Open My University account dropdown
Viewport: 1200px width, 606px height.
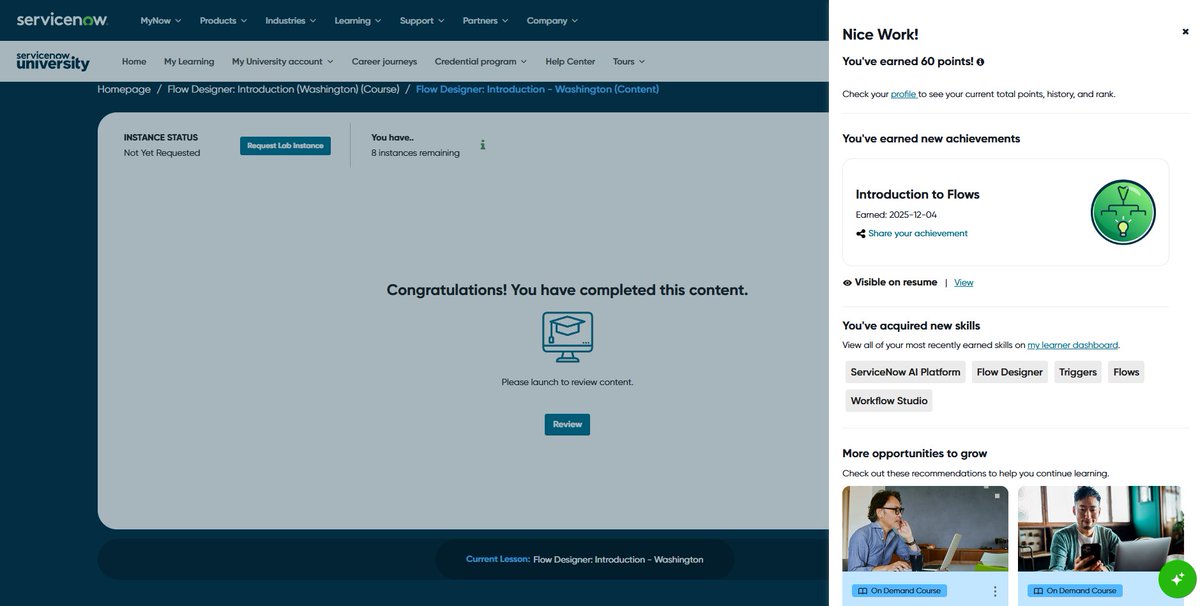coord(283,61)
